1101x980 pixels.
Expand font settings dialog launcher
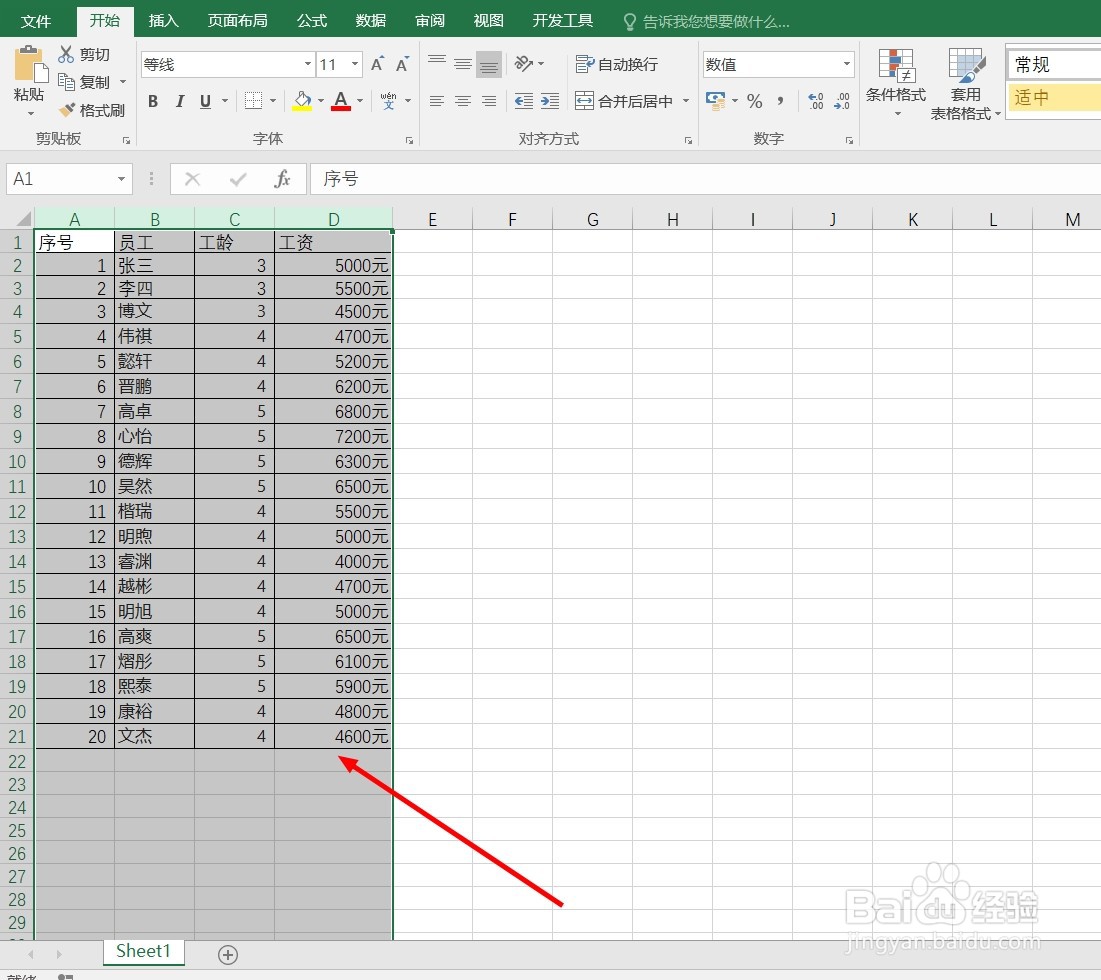409,140
